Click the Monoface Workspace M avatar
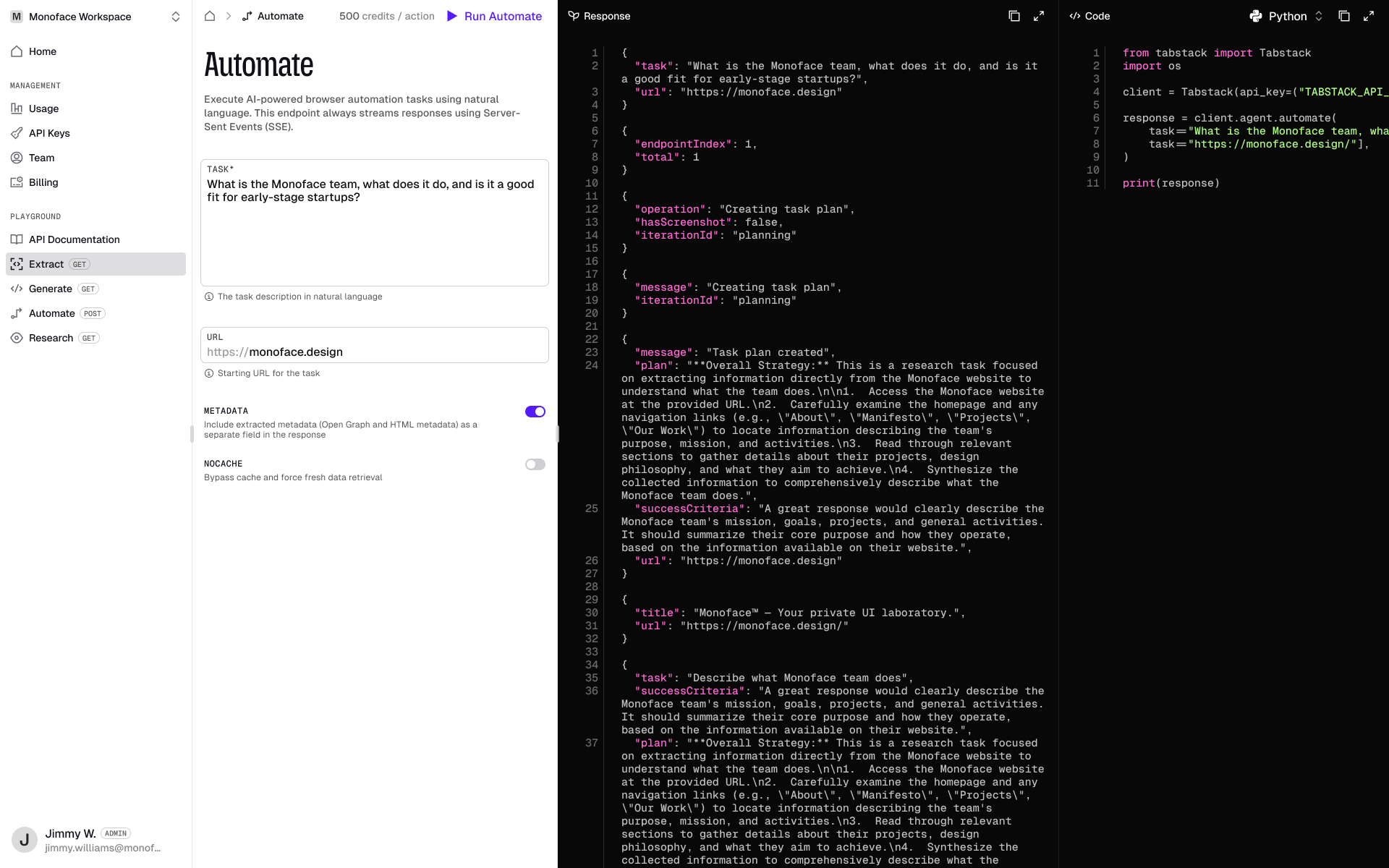 [x=17, y=17]
